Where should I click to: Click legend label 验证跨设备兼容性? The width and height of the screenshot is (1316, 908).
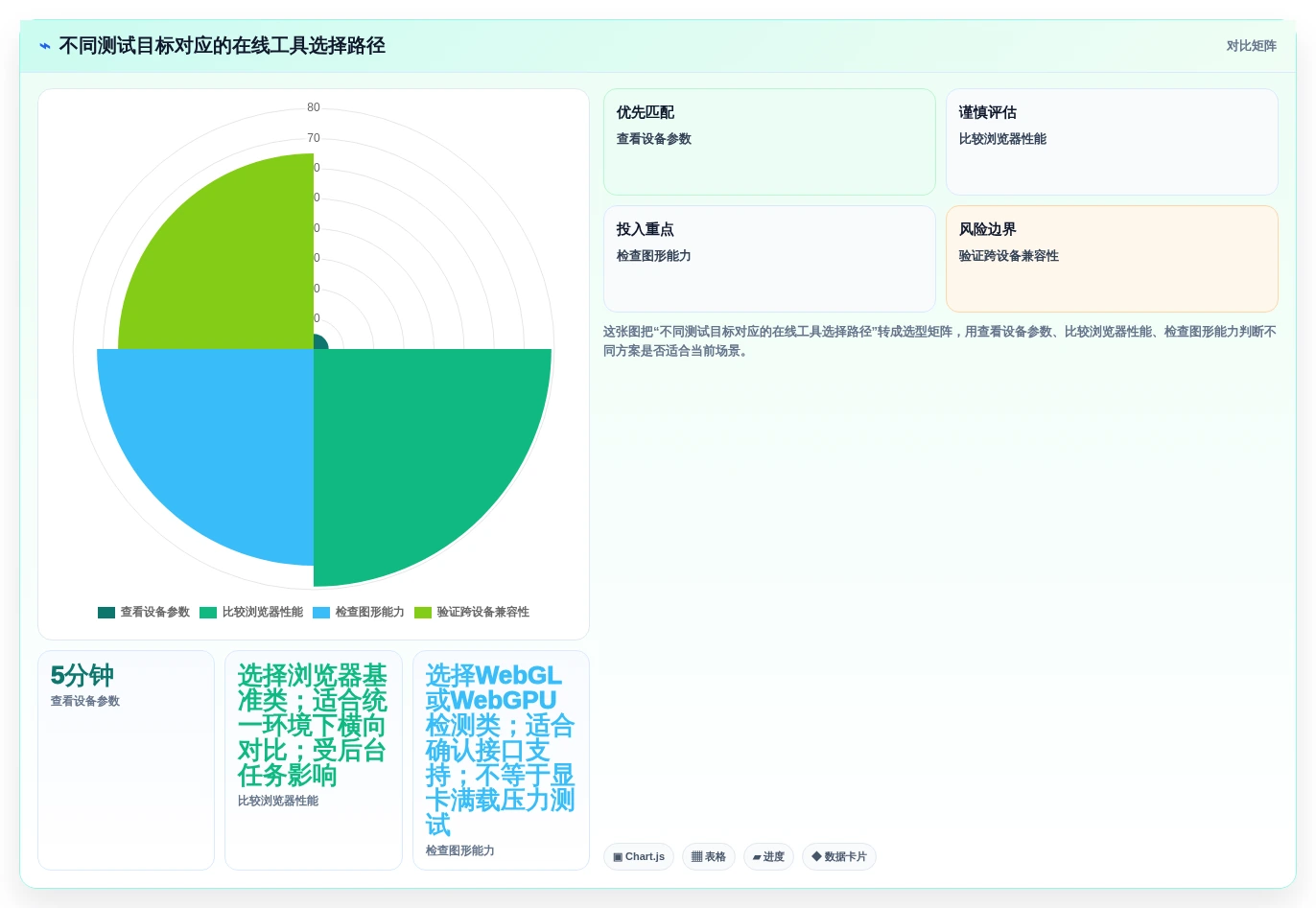(483, 613)
